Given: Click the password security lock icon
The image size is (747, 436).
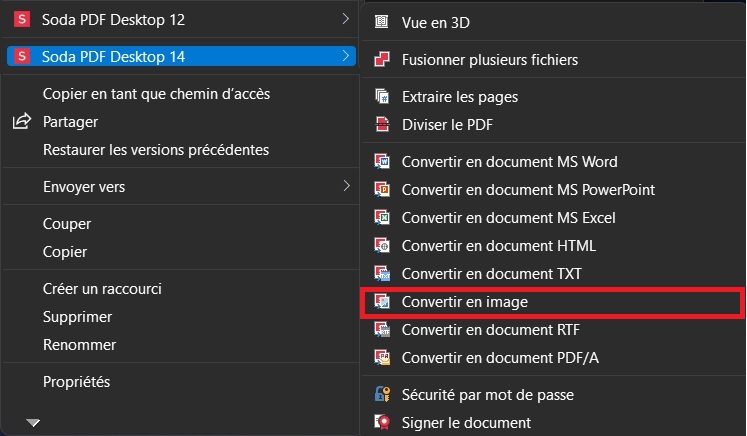Looking at the screenshot, I should pos(382,394).
